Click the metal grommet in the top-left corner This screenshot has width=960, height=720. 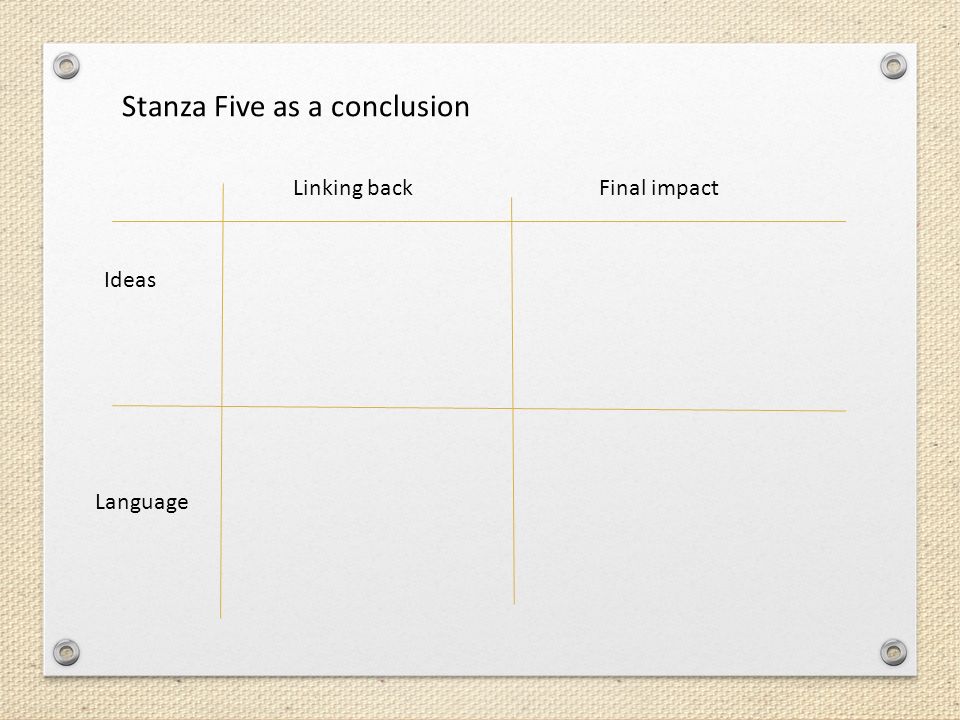(66, 66)
